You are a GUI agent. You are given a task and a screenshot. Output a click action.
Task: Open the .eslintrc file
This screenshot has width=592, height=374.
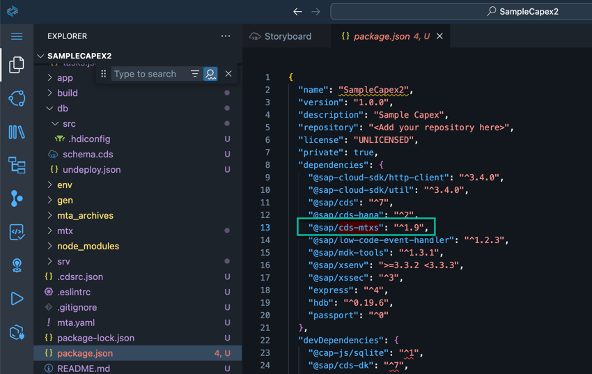pyautogui.click(x=74, y=292)
